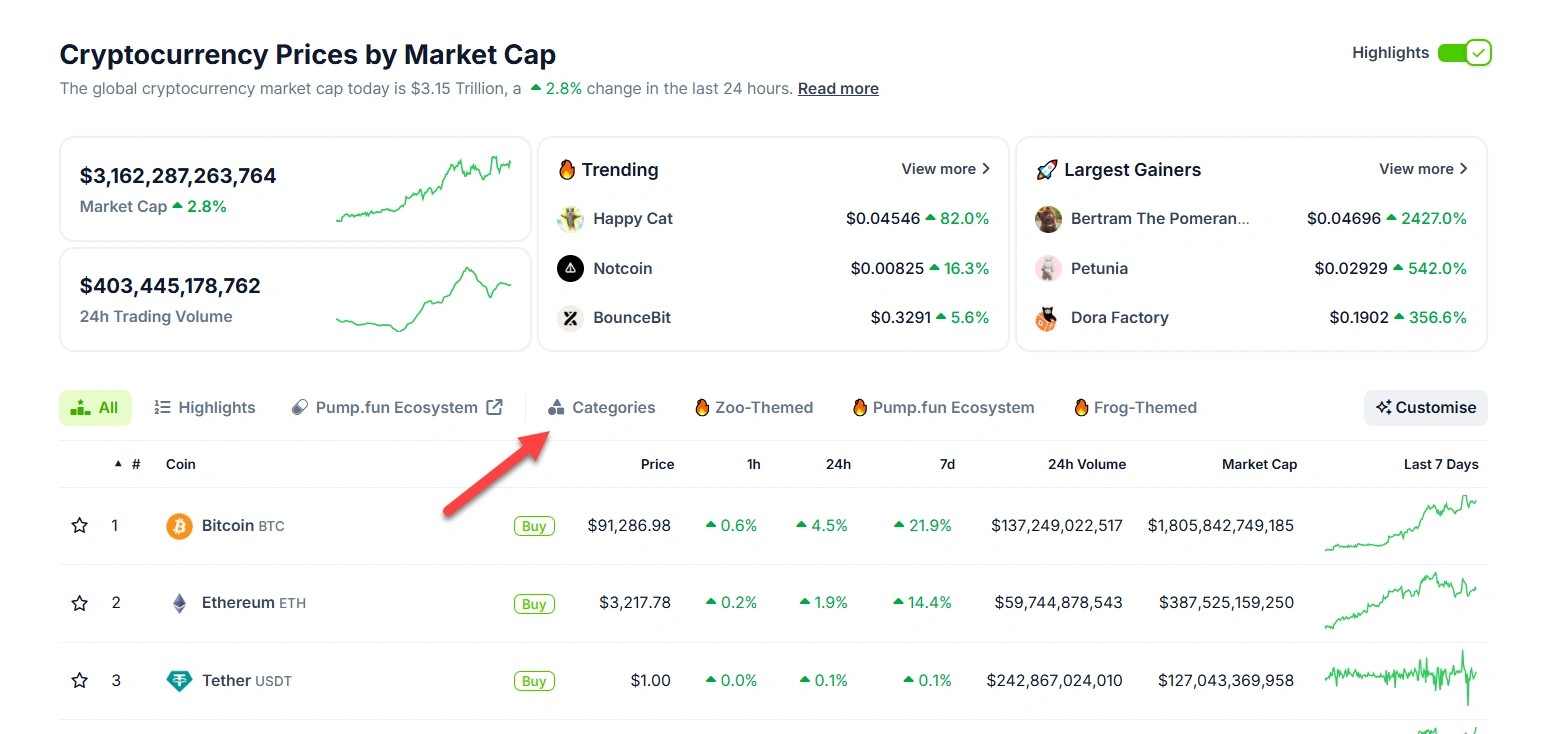The image size is (1556, 734).
Task: Open the Categories tab
Action: click(602, 408)
